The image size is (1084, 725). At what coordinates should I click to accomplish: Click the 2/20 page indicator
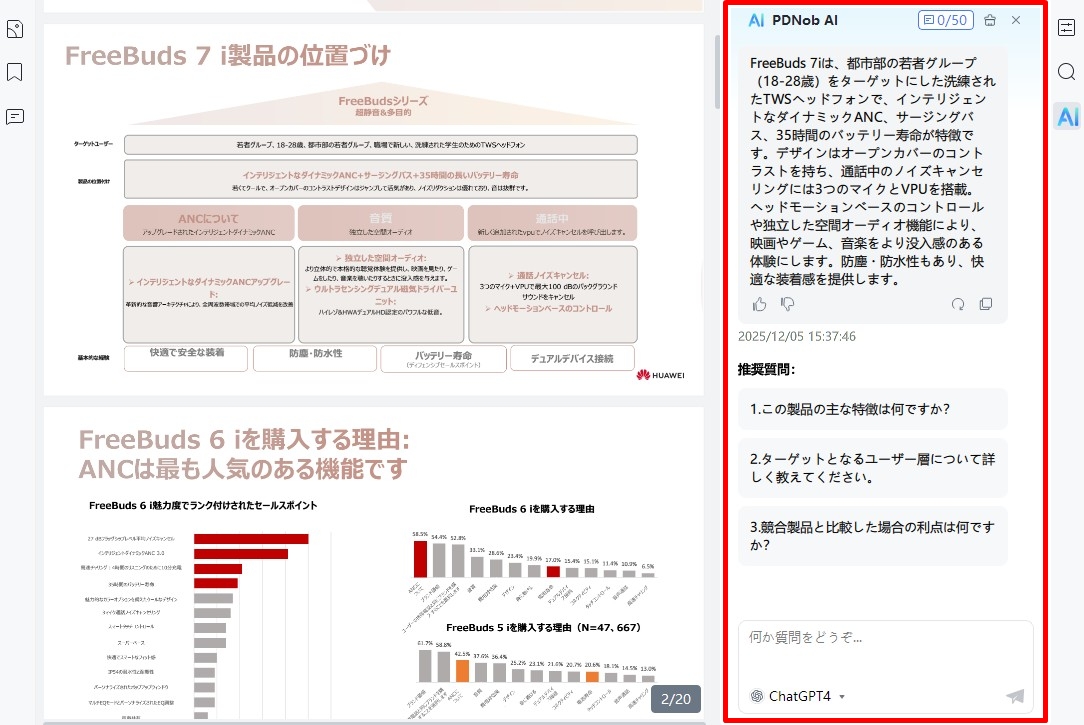click(x=676, y=698)
